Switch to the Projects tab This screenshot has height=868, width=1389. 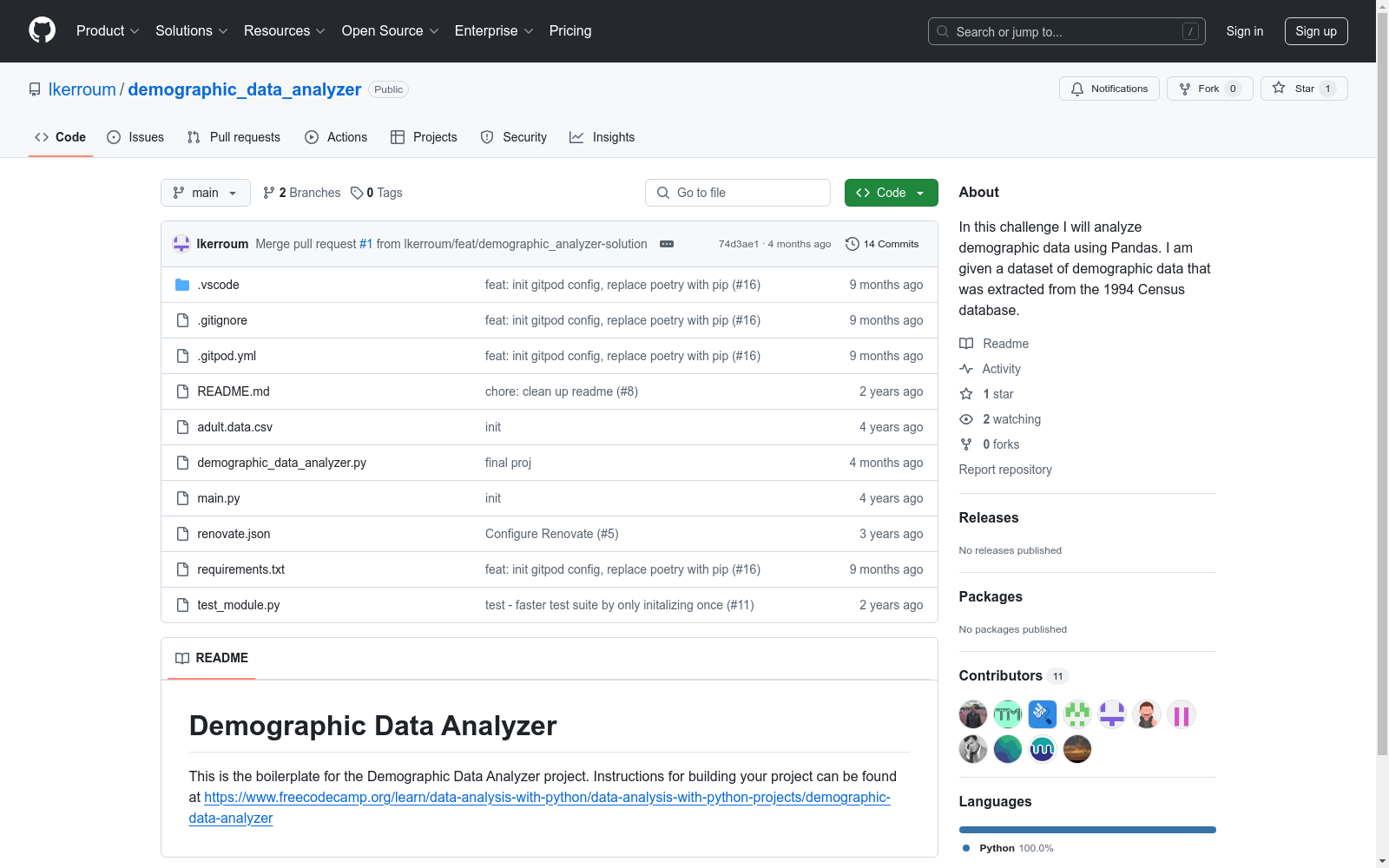(424, 137)
